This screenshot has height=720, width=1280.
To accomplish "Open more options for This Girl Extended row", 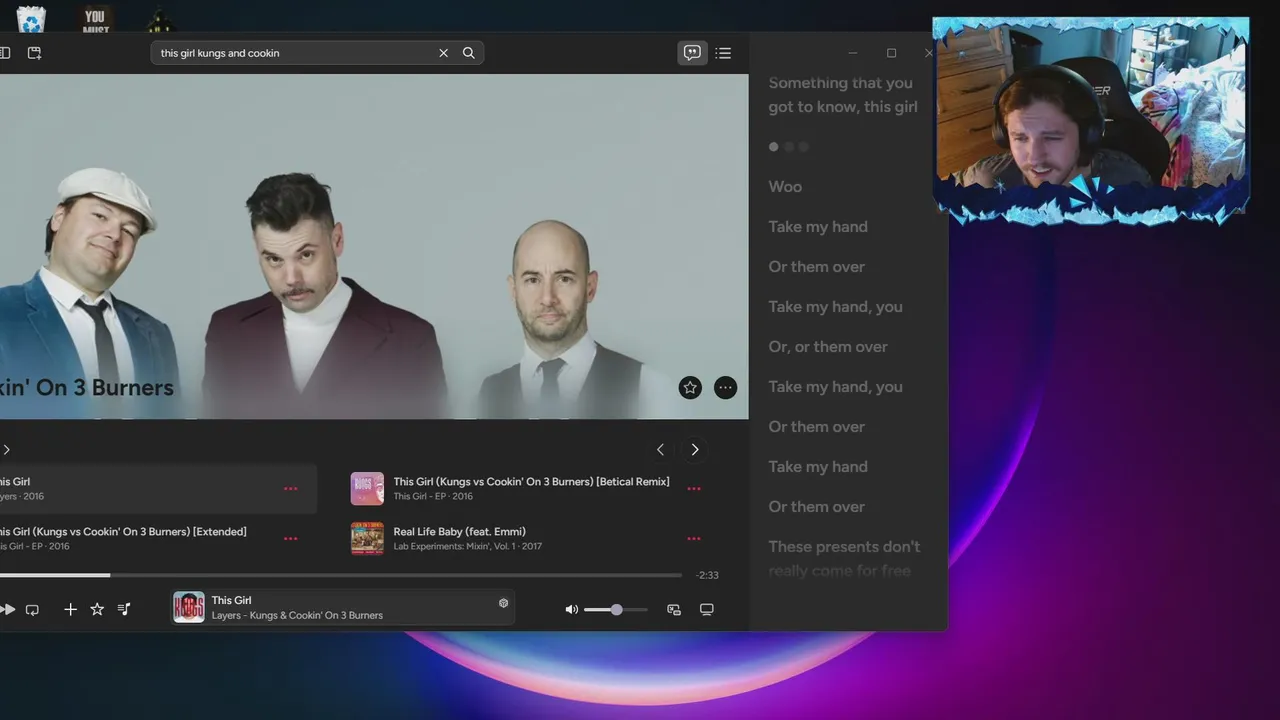I will point(290,539).
